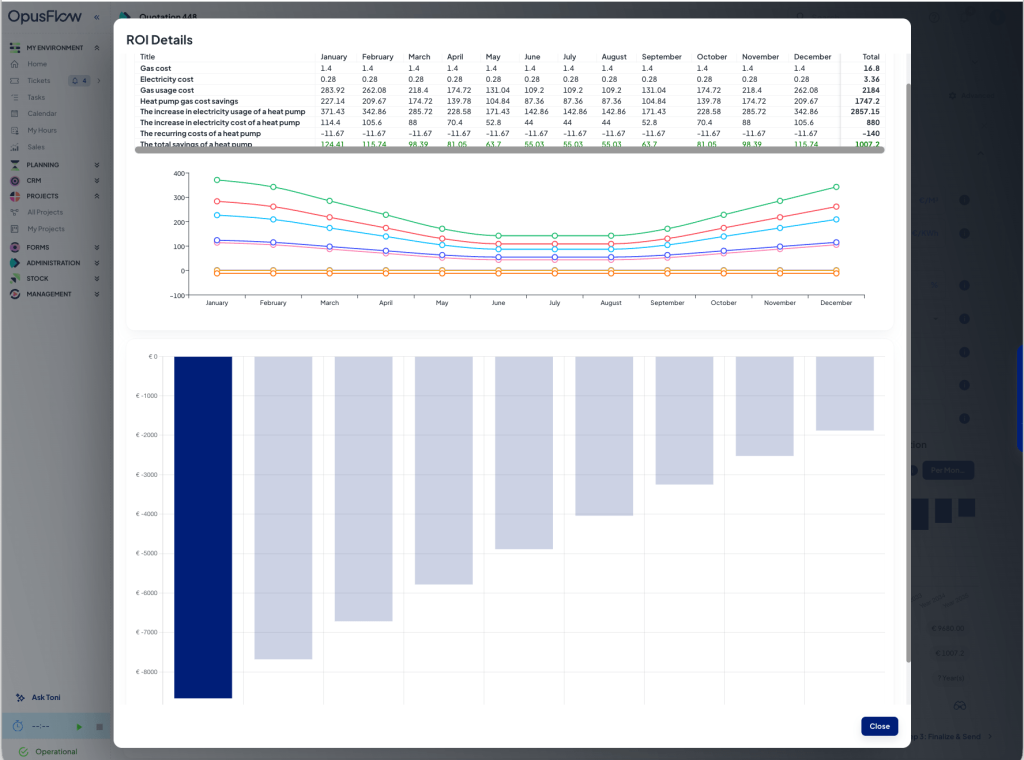Open Tickets in sidebar
Viewport: 1024px width, 760px height.
point(39,81)
